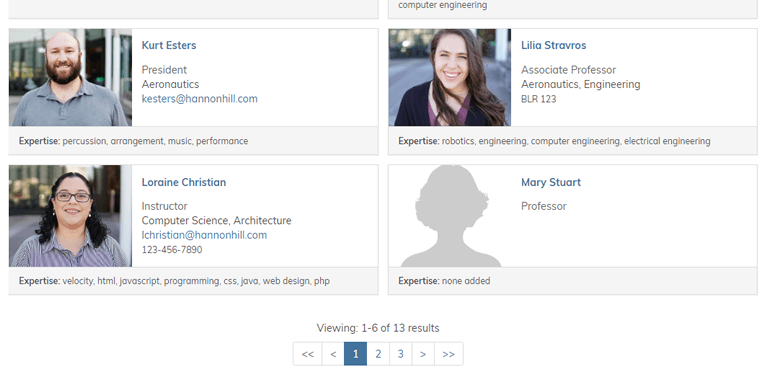Click the office text BLR 123
Image resolution: width=770 pixels, height=383 pixels.
coord(539,99)
